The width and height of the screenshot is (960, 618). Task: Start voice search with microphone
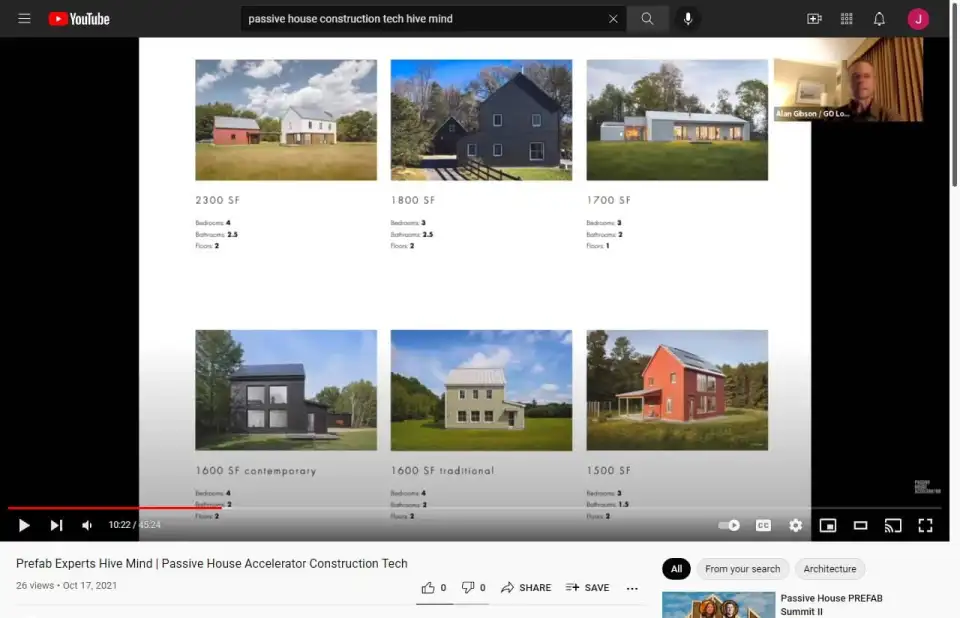tap(688, 19)
